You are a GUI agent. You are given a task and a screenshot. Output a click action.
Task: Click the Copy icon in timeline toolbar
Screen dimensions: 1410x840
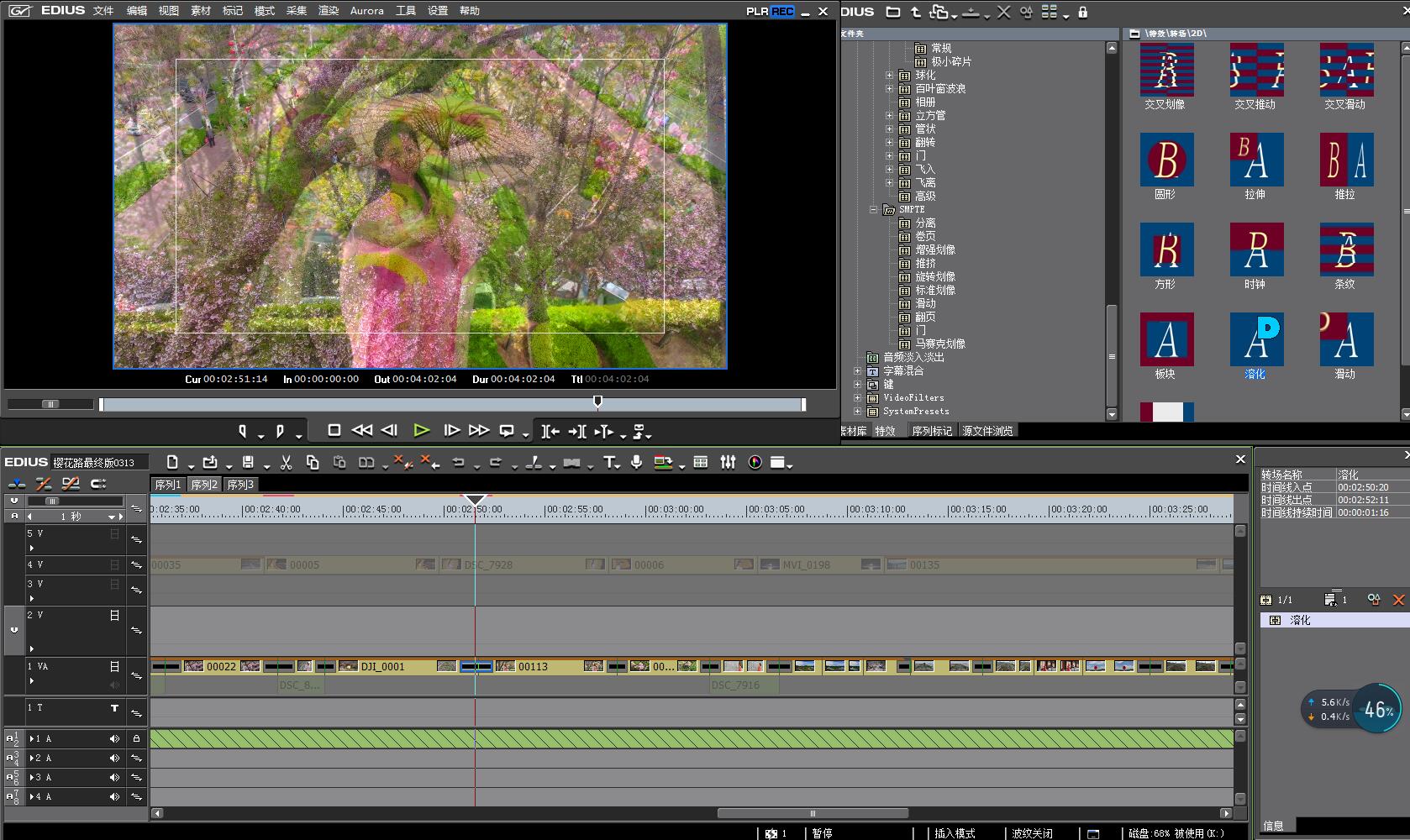pyautogui.click(x=313, y=462)
